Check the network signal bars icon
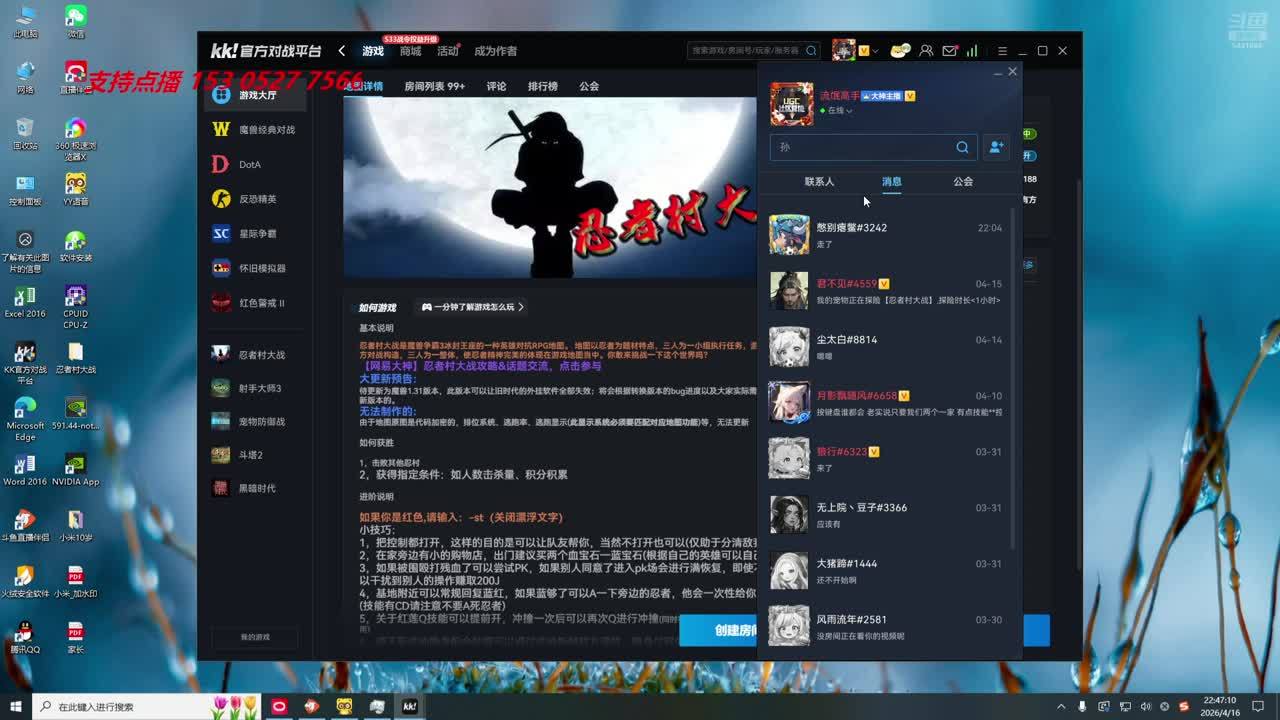The image size is (1280, 720). pyautogui.click(x=972, y=51)
